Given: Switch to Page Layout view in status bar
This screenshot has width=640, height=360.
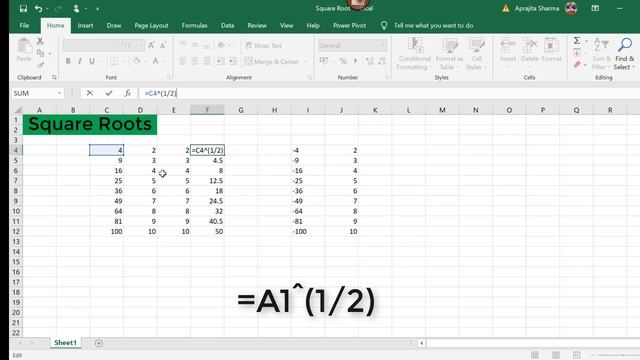Looking at the screenshot, I should point(556,355).
